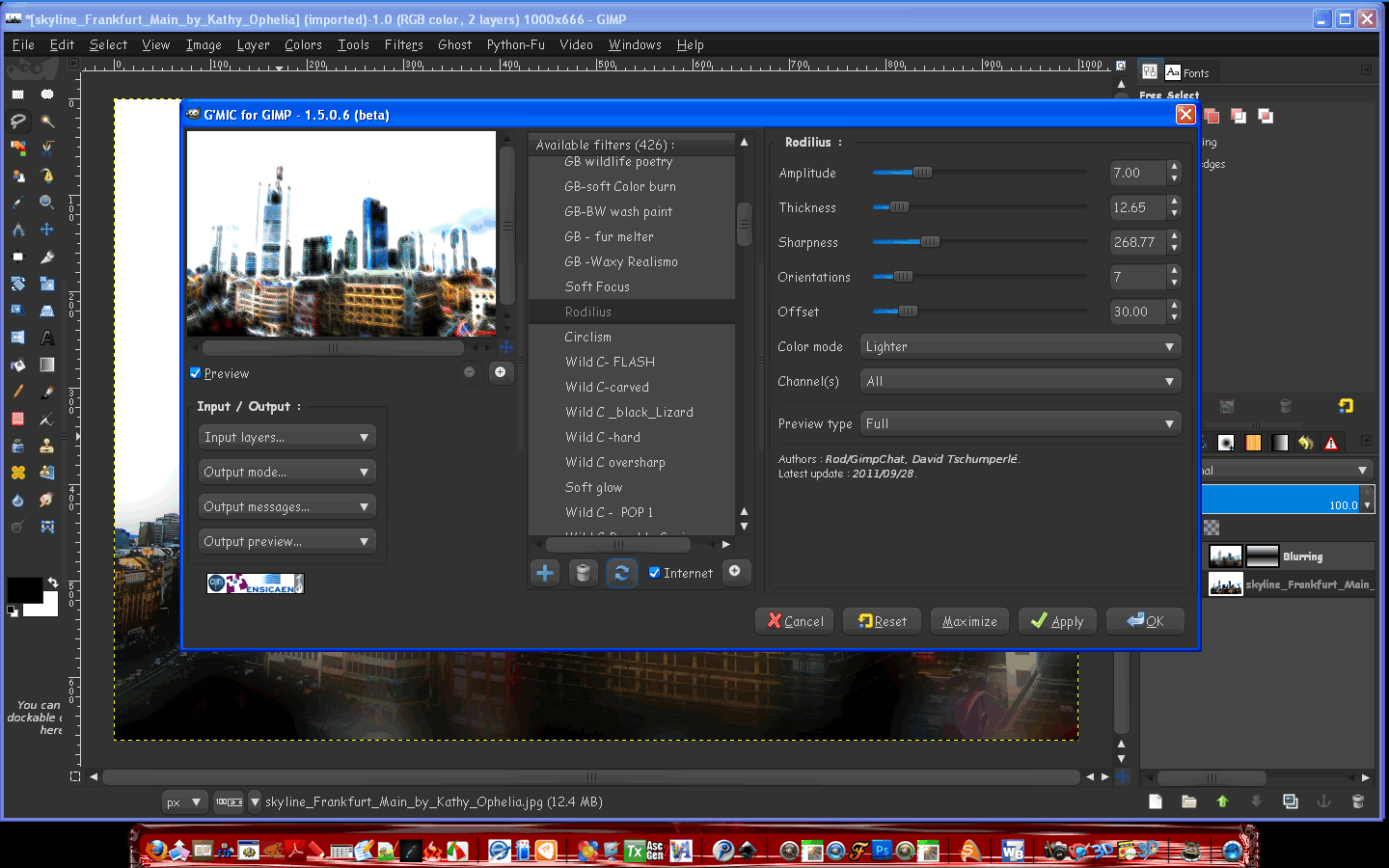Swap foreground and background colors
The width and height of the screenshot is (1389, 868).
[x=53, y=583]
